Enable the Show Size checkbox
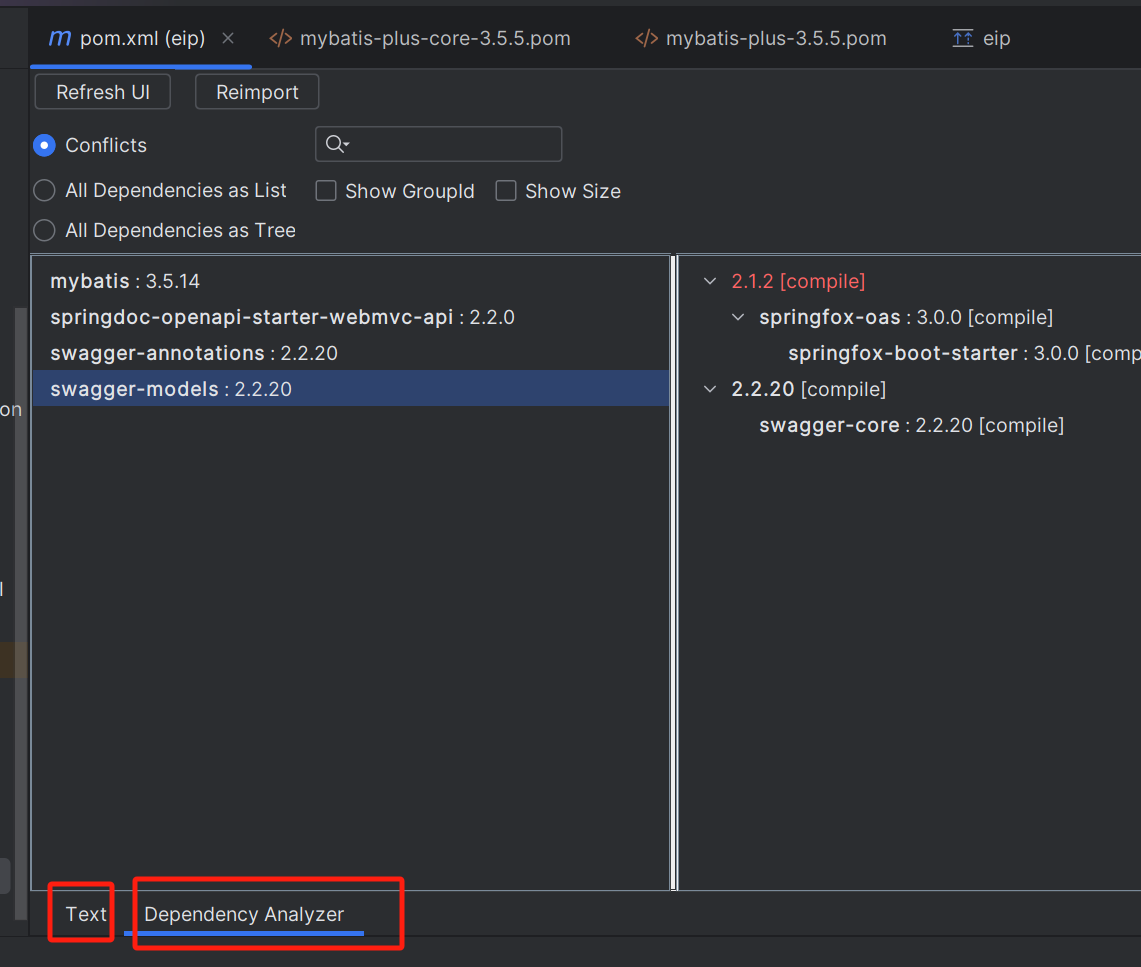The image size is (1141, 967). click(x=506, y=191)
